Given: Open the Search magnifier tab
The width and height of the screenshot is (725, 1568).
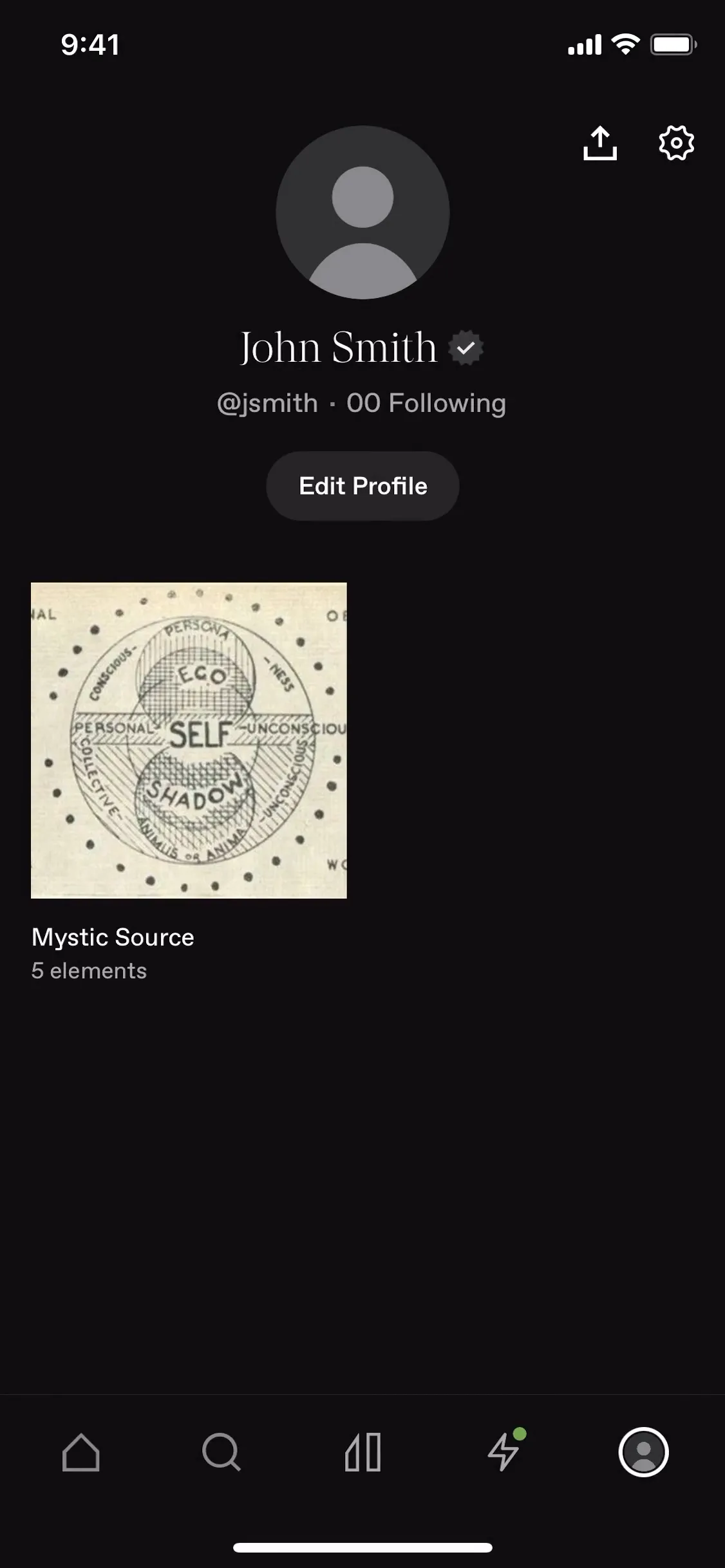Looking at the screenshot, I should pyautogui.click(x=221, y=1453).
